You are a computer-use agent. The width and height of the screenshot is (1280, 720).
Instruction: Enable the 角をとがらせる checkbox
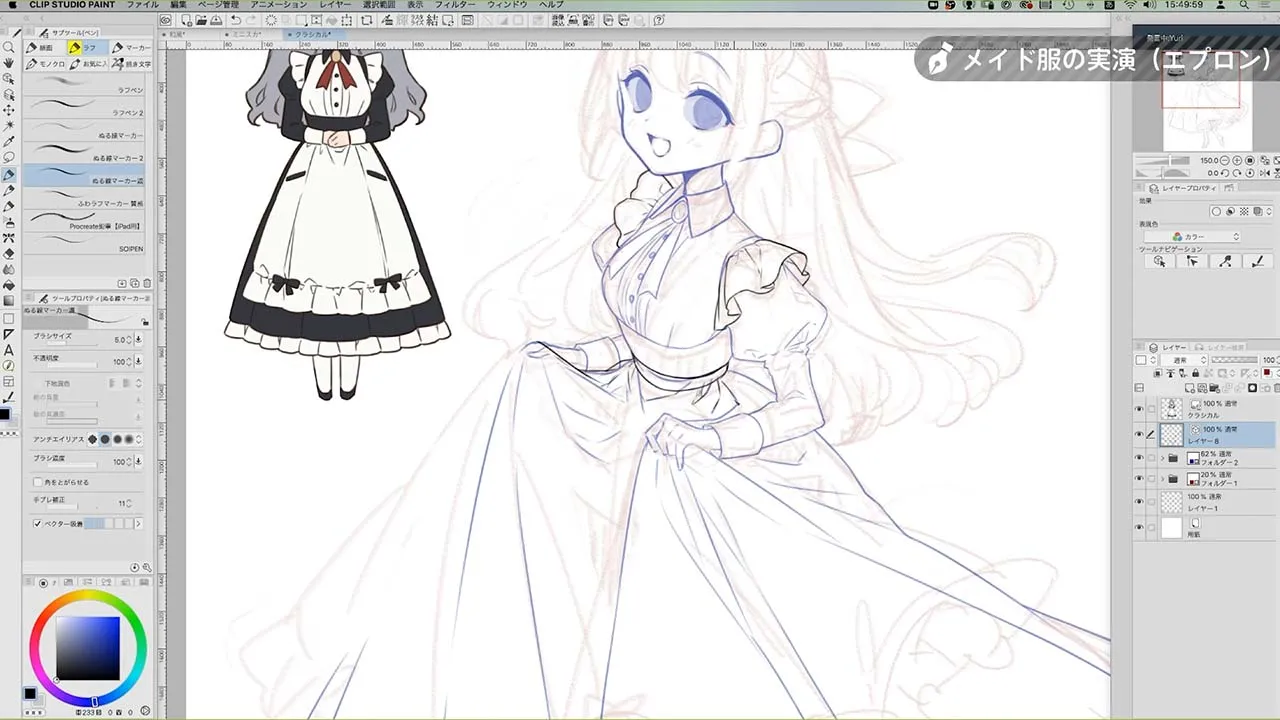pos(38,482)
